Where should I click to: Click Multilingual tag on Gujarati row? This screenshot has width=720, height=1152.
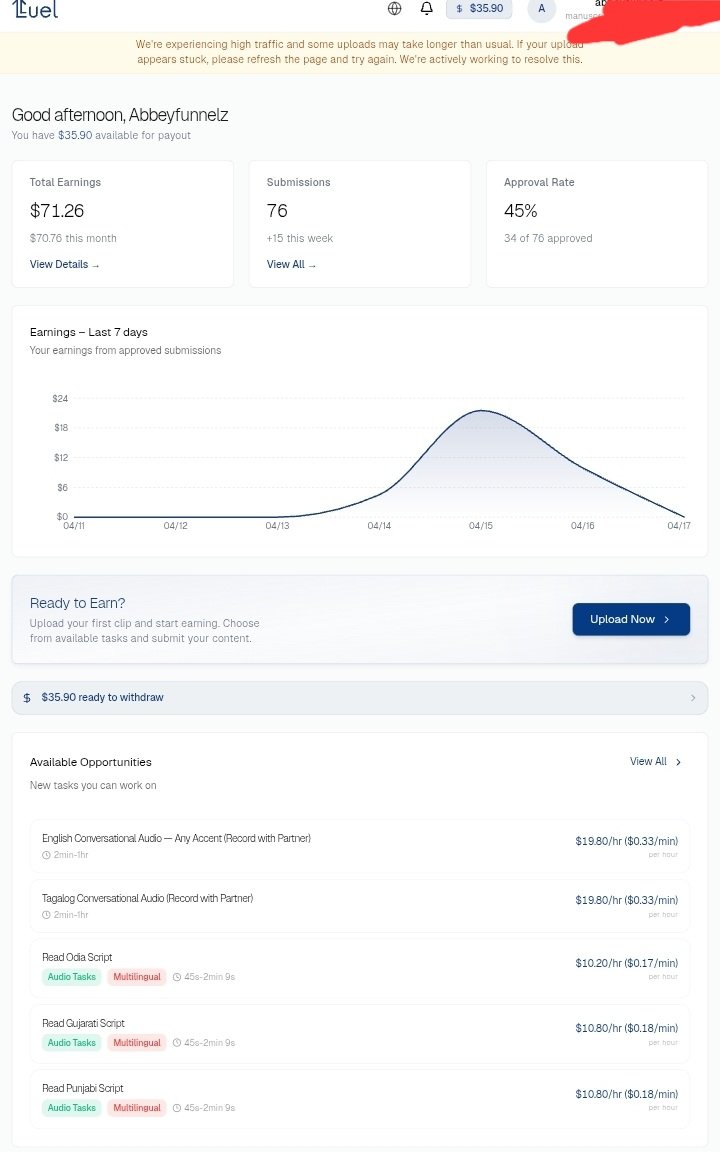137,1043
